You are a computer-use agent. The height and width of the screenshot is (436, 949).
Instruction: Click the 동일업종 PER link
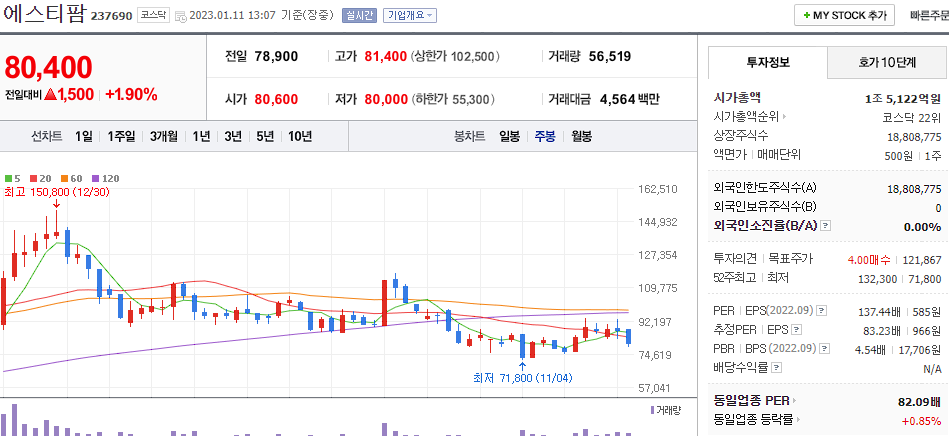tap(751, 400)
